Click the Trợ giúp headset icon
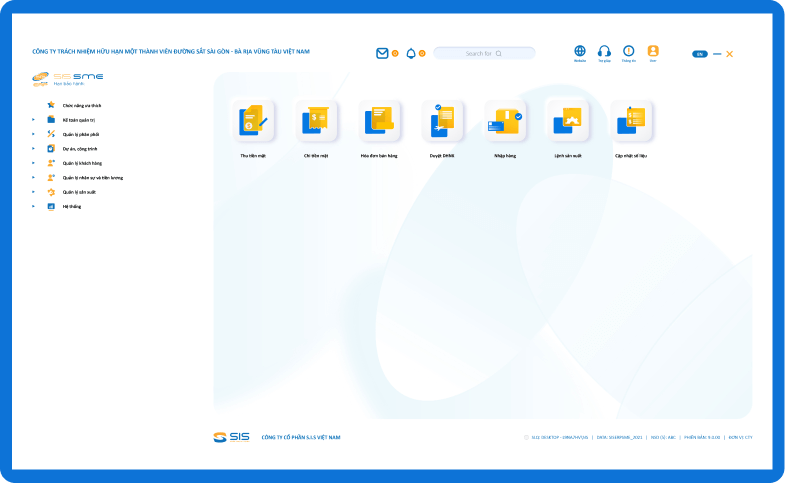This screenshot has width=785, height=484. [x=604, y=51]
